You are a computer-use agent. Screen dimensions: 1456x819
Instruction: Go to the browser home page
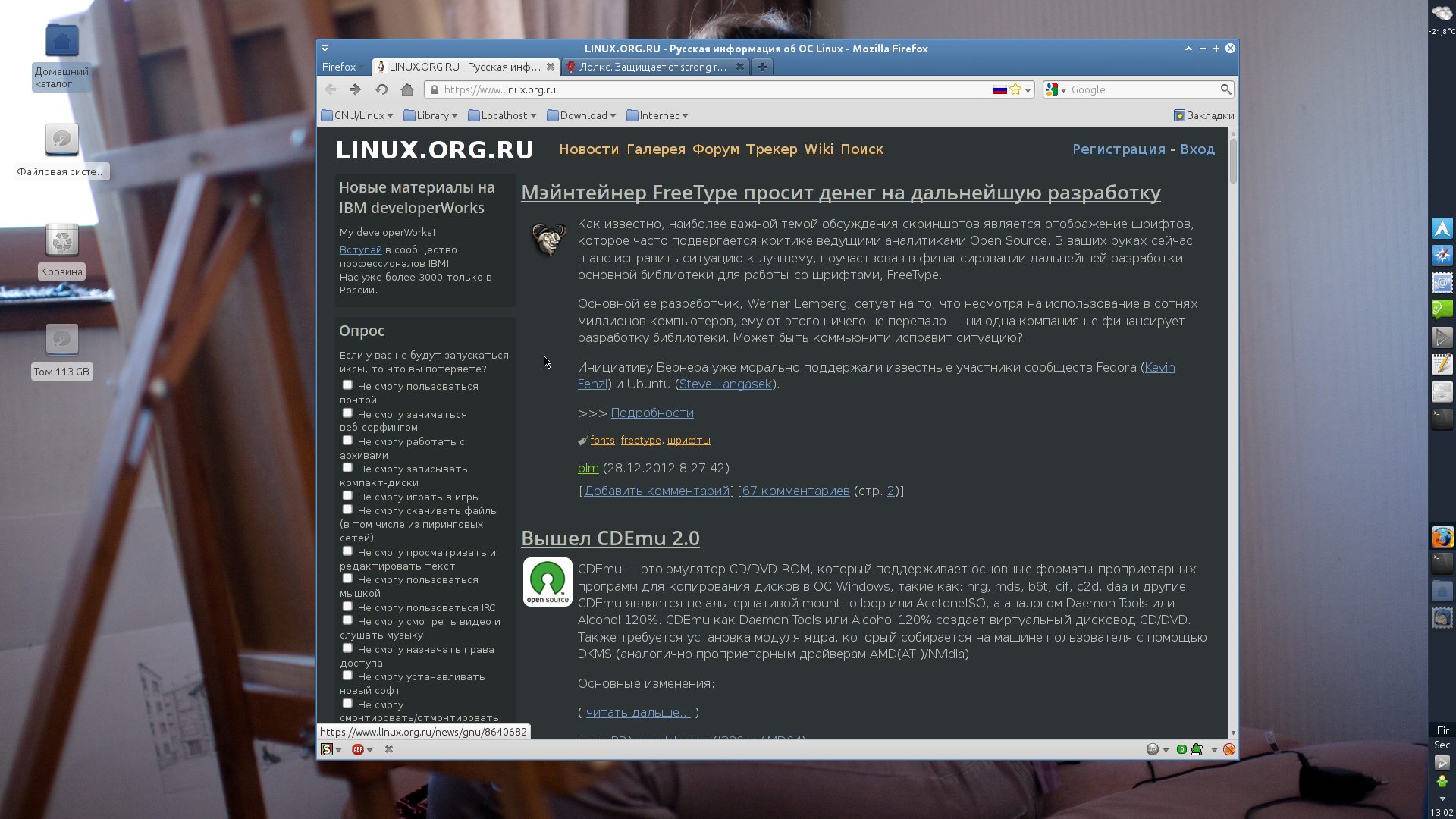[x=407, y=89]
